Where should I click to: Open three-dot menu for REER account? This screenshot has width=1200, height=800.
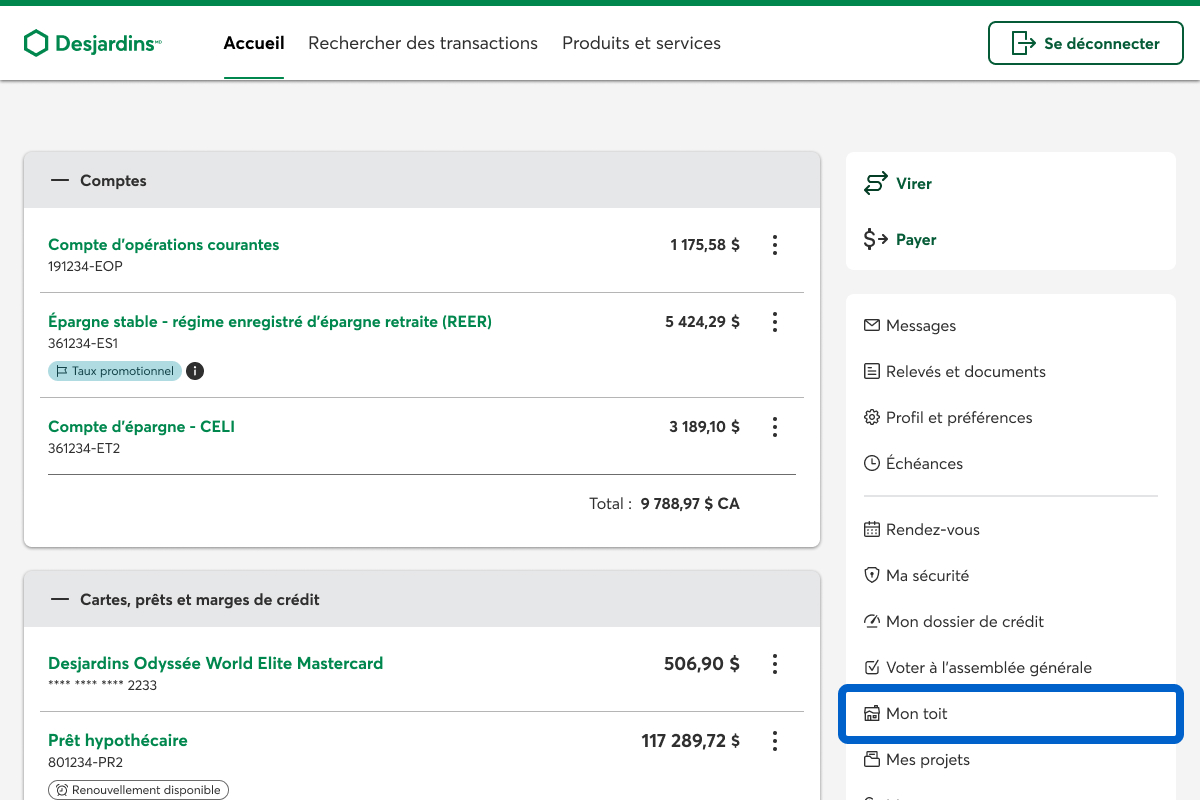point(774,322)
